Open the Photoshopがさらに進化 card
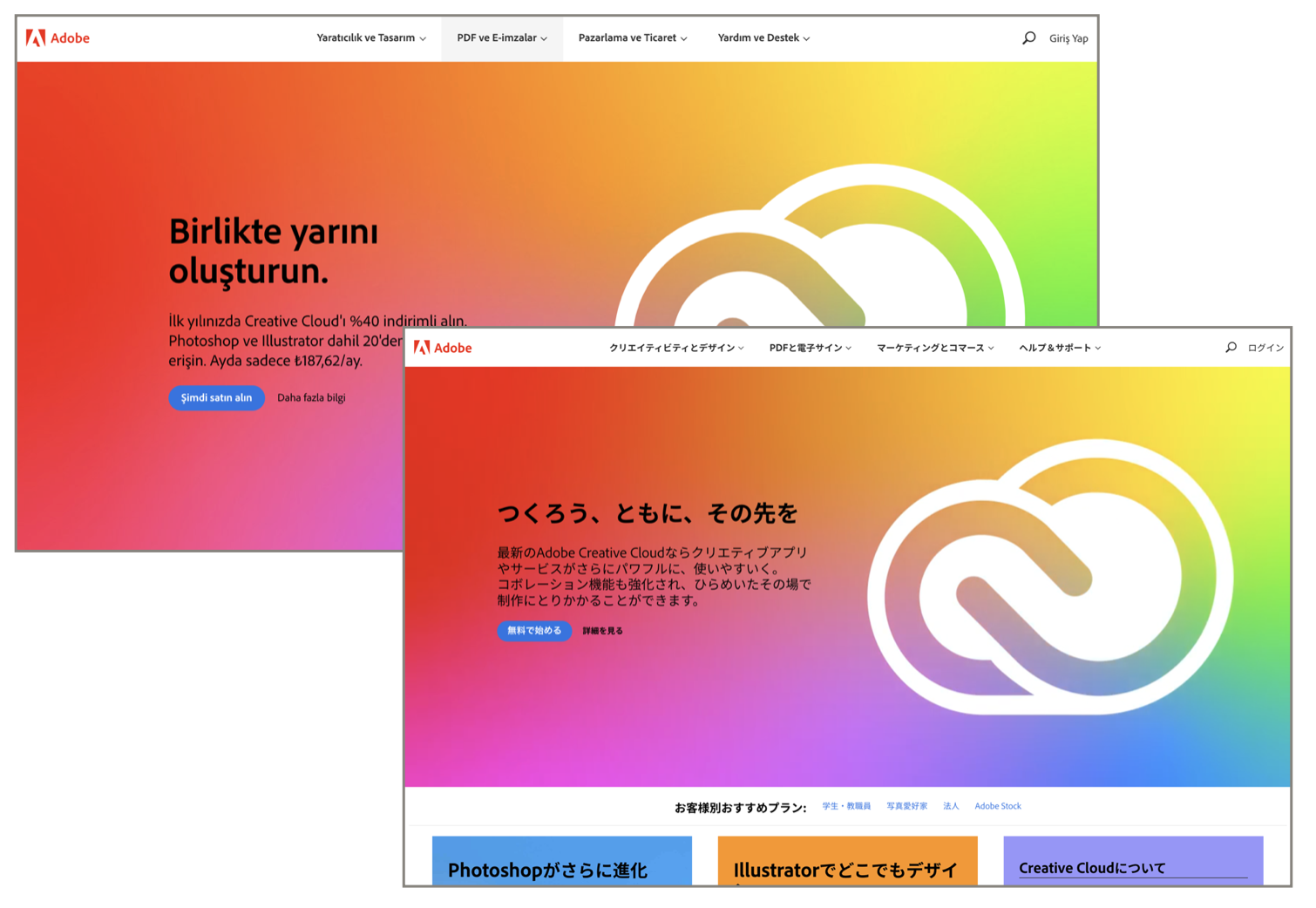1316x908 pixels. click(x=562, y=861)
